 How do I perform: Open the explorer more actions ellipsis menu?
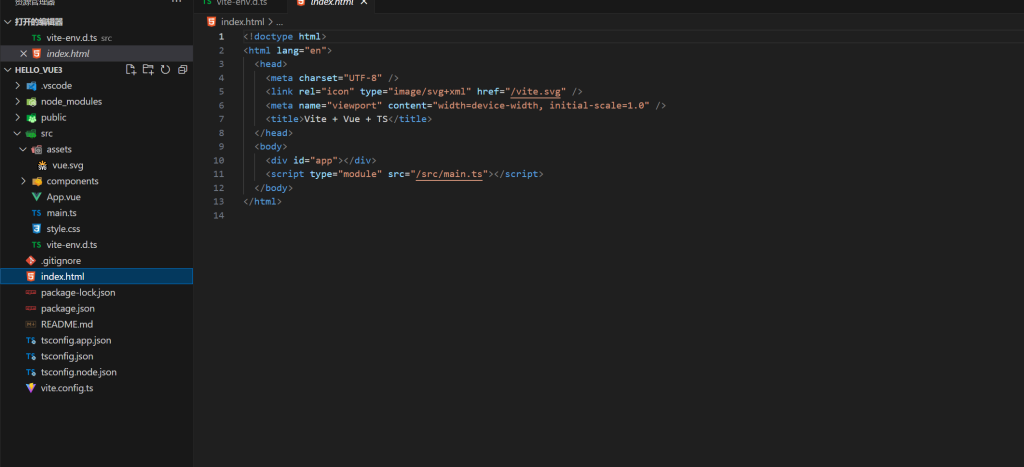177,3
